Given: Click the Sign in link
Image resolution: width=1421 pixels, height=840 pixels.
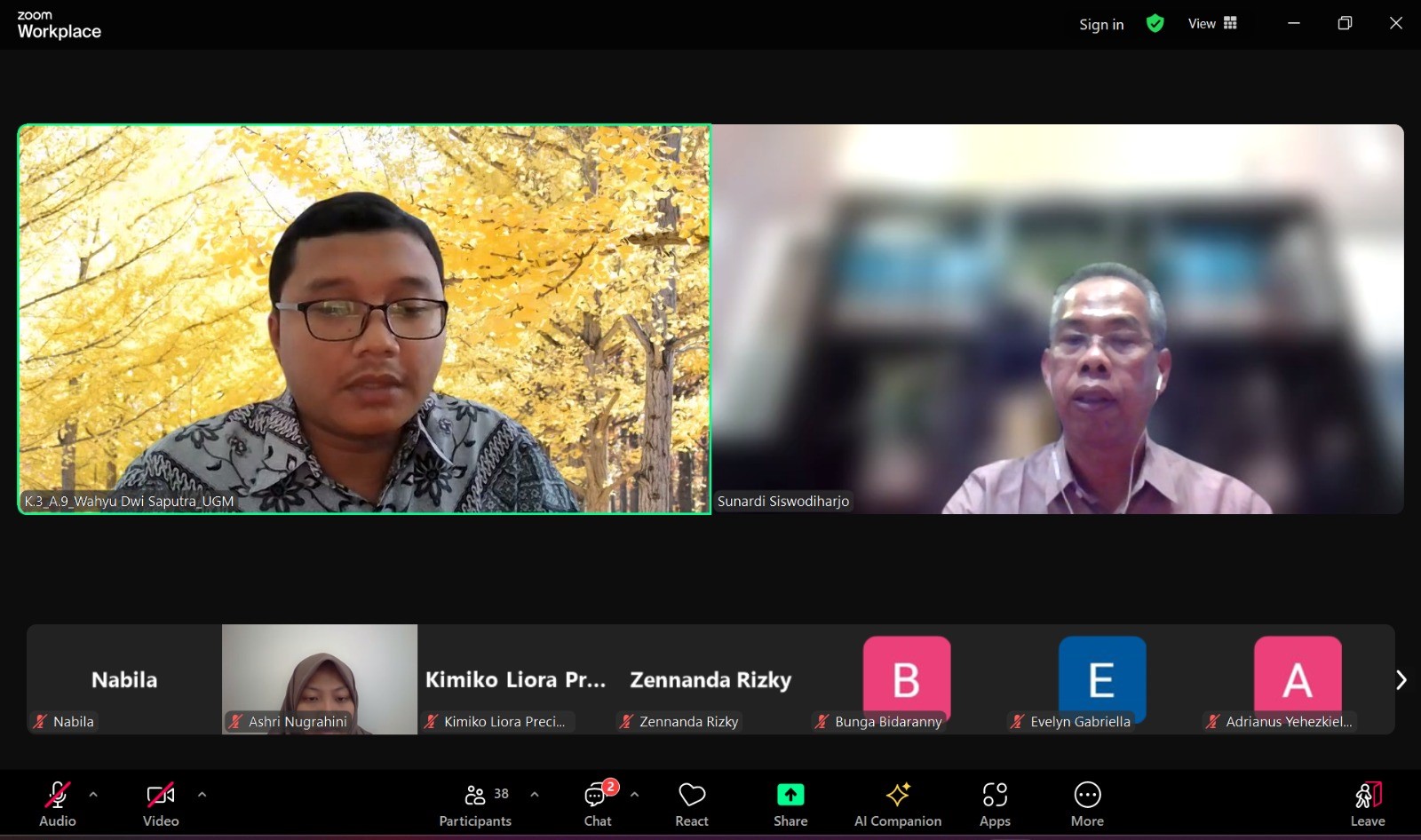Looking at the screenshot, I should point(1101,25).
